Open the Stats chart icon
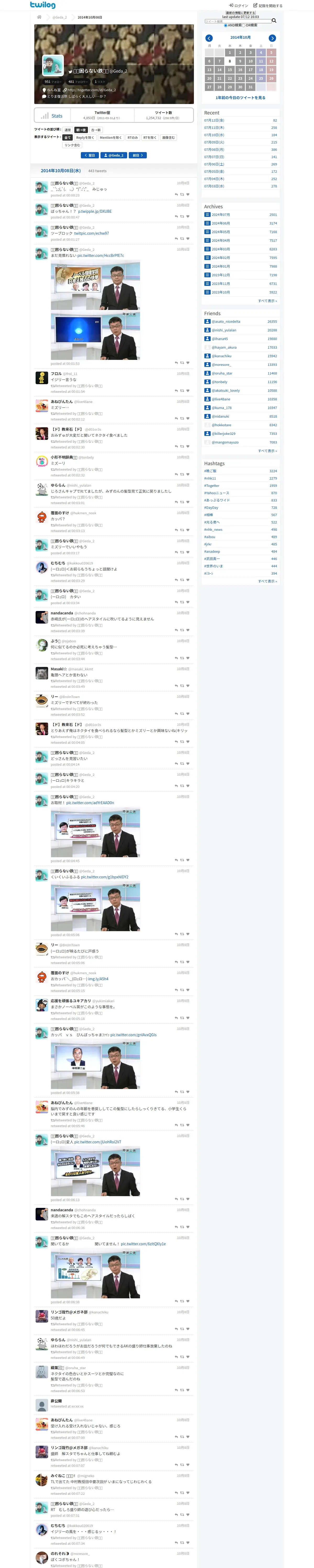The height and width of the screenshot is (1568, 314). click(44, 116)
